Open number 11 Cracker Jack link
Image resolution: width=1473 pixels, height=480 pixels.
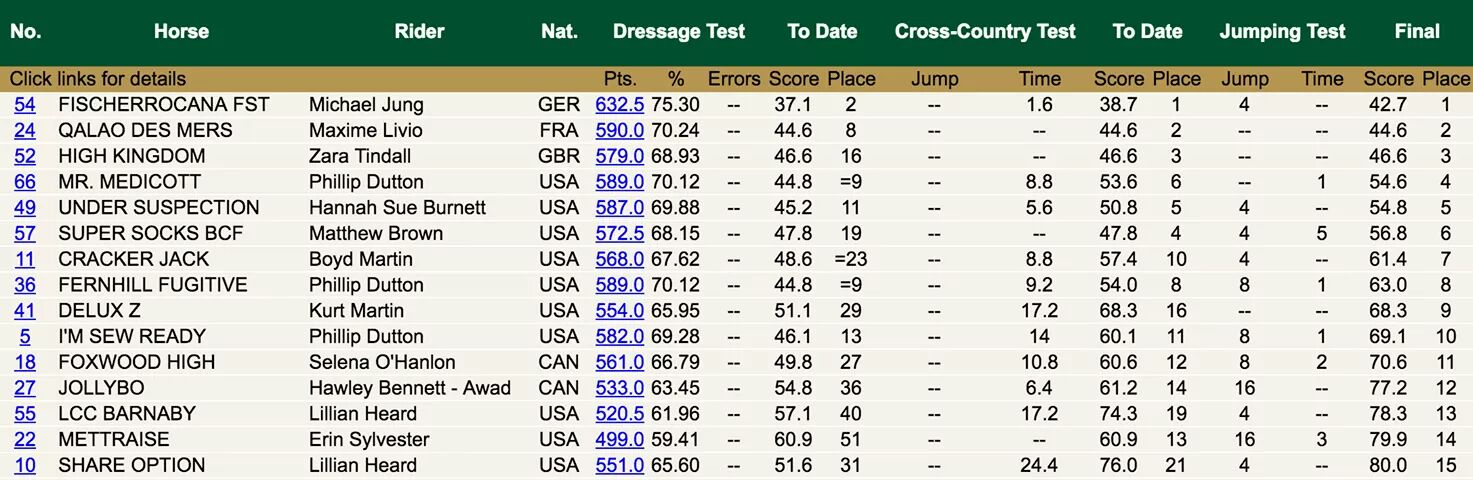[24, 260]
